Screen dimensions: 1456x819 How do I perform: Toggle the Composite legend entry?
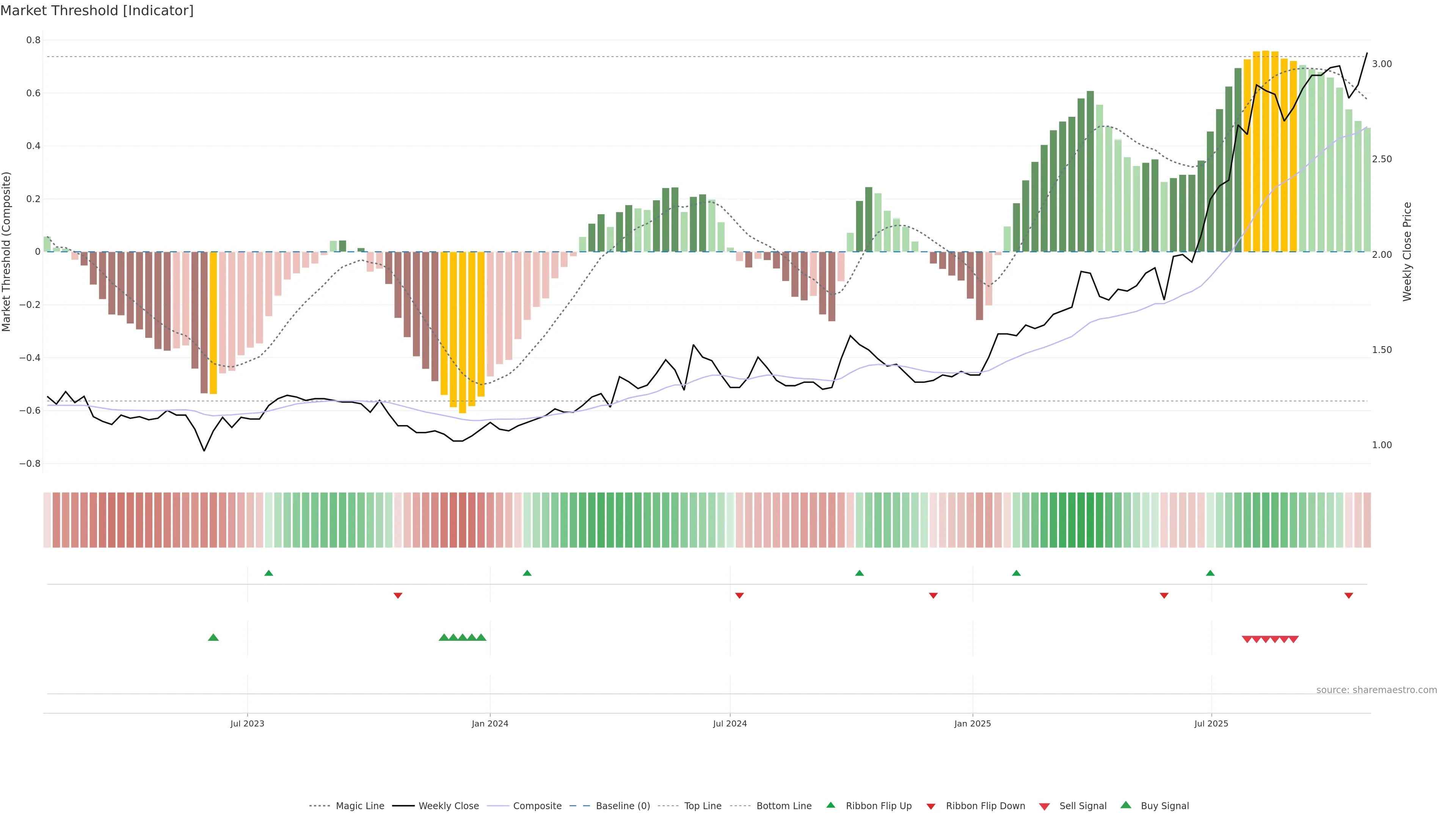(x=537, y=806)
